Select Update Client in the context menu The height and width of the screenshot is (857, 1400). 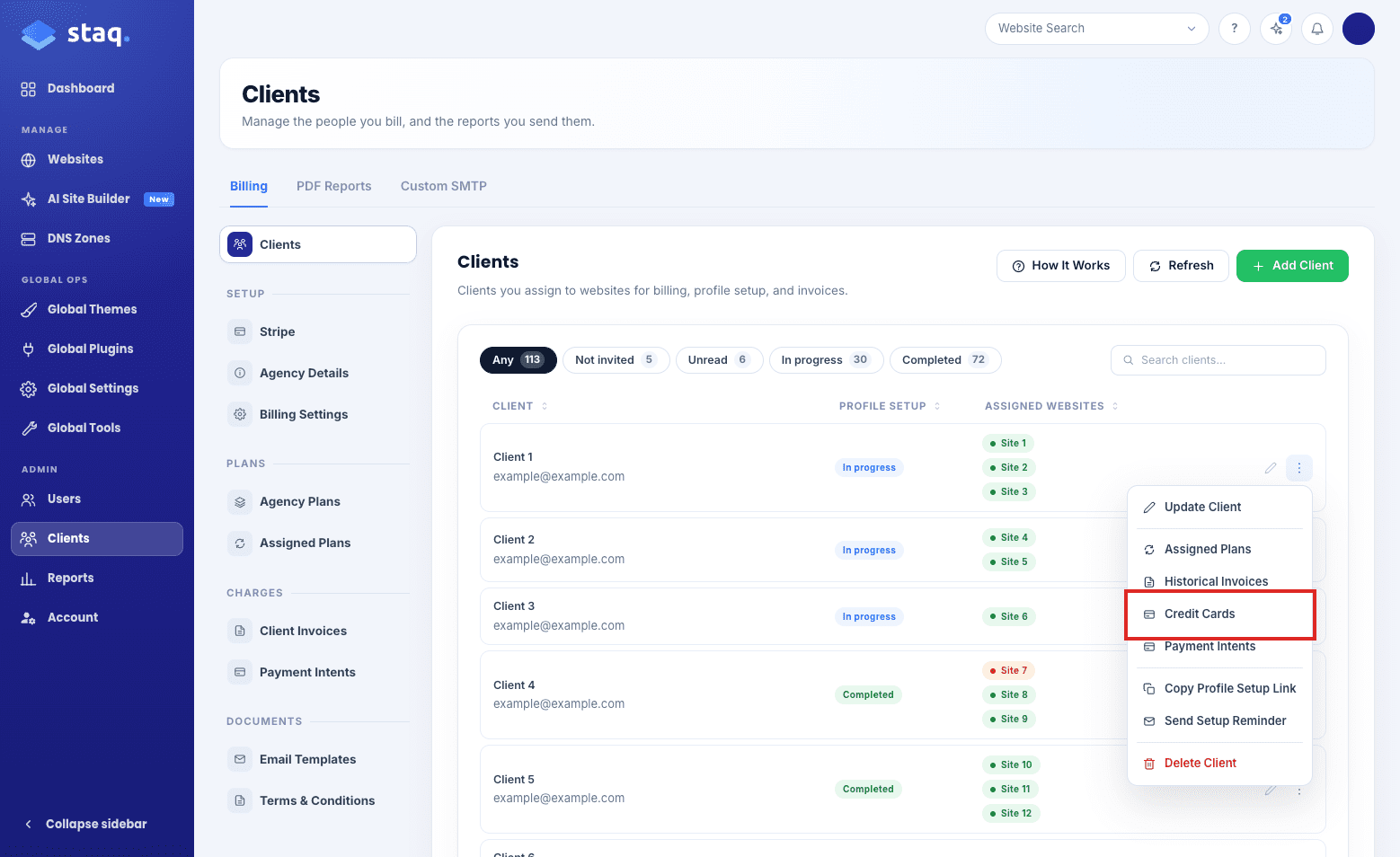pyautogui.click(x=1220, y=507)
